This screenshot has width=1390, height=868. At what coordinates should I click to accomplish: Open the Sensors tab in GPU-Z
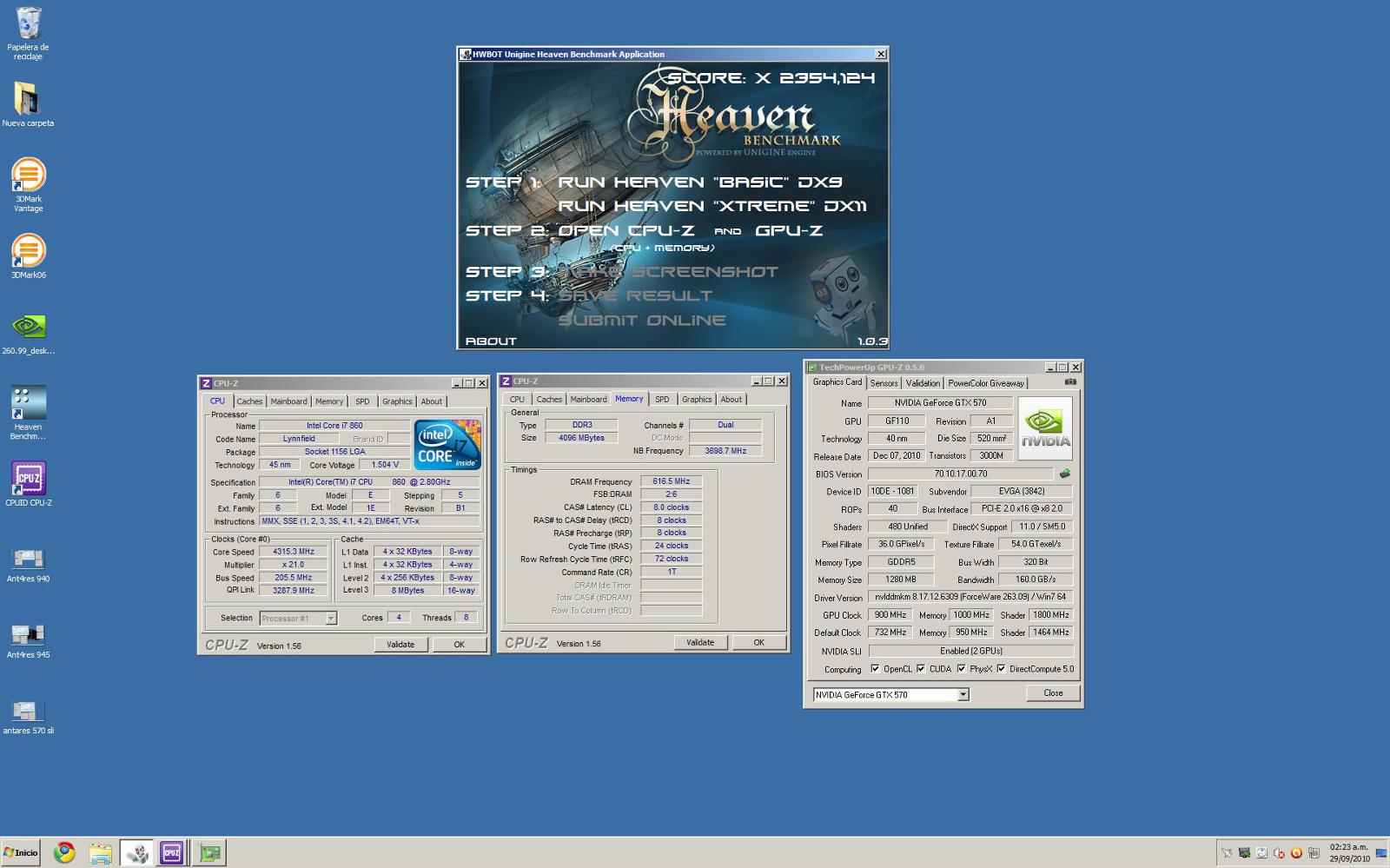884,383
